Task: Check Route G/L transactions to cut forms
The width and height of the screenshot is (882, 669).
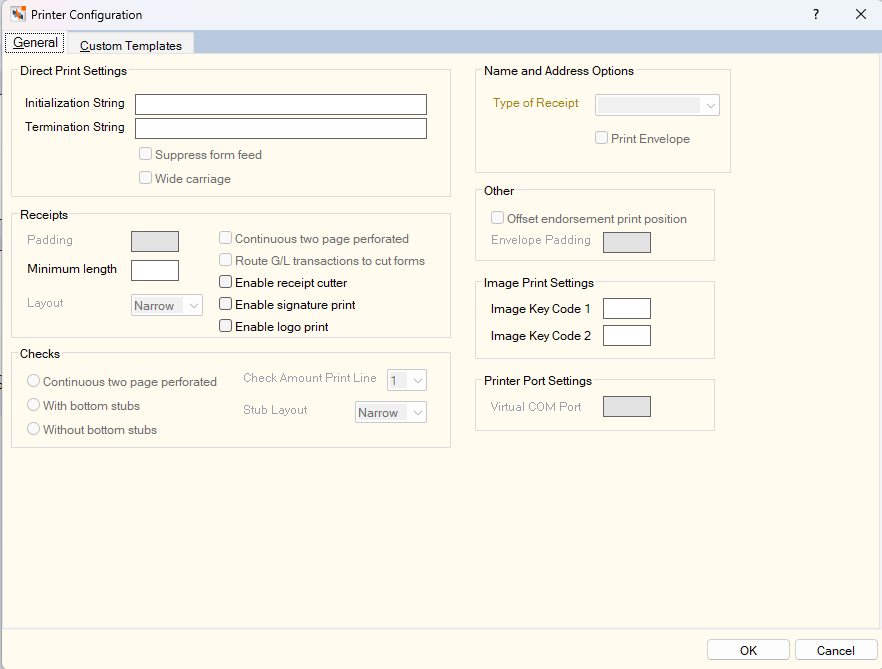Action: 225,260
